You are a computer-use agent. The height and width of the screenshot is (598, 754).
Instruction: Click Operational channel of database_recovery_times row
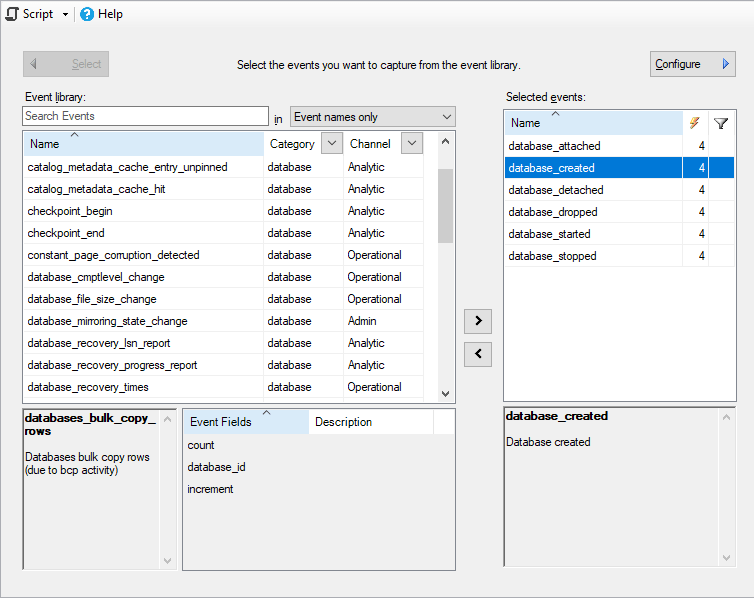coord(375,387)
